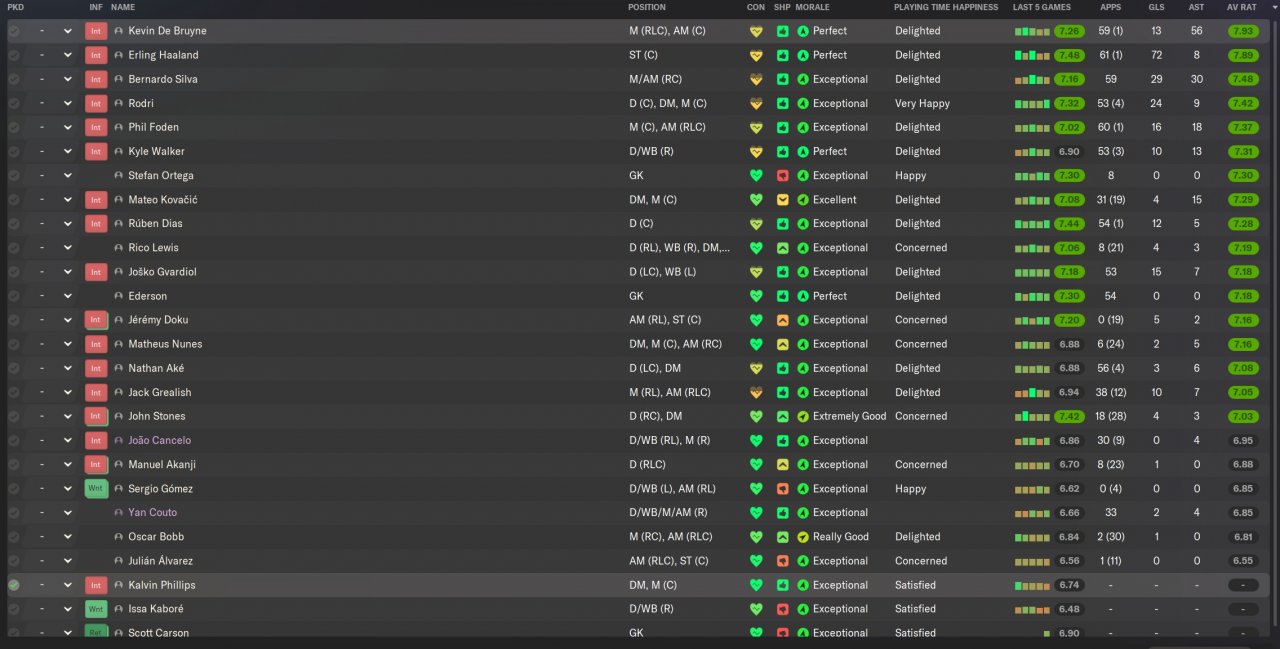
Task: Open Stefan Ortega's player profile
Action: (x=161, y=176)
